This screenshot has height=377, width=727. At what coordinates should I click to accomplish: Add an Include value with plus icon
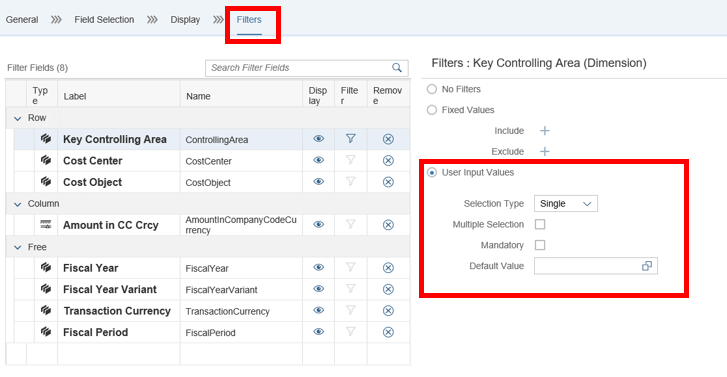pyautogui.click(x=545, y=131)
